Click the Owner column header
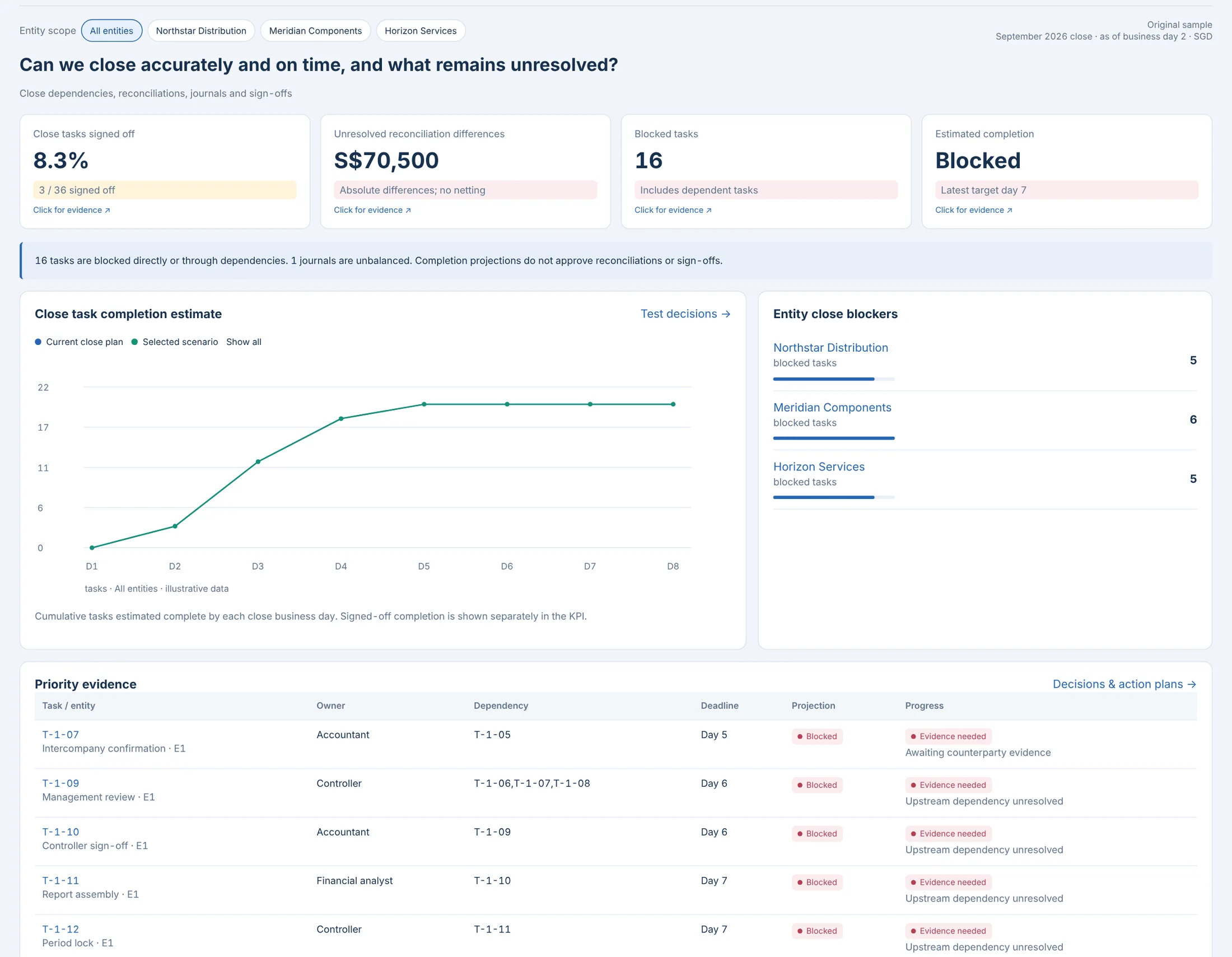Viewport: 1232px width, 957px height. tap(330, 706)
